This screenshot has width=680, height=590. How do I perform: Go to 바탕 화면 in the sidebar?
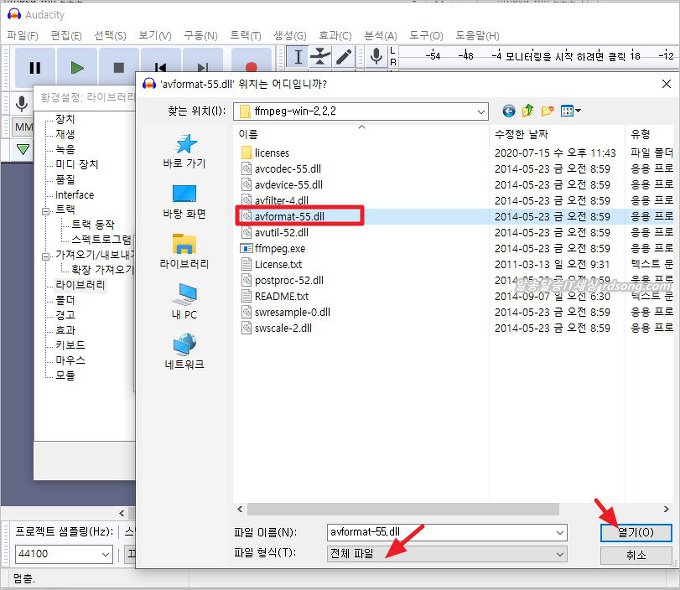click(x=184, y=200)
